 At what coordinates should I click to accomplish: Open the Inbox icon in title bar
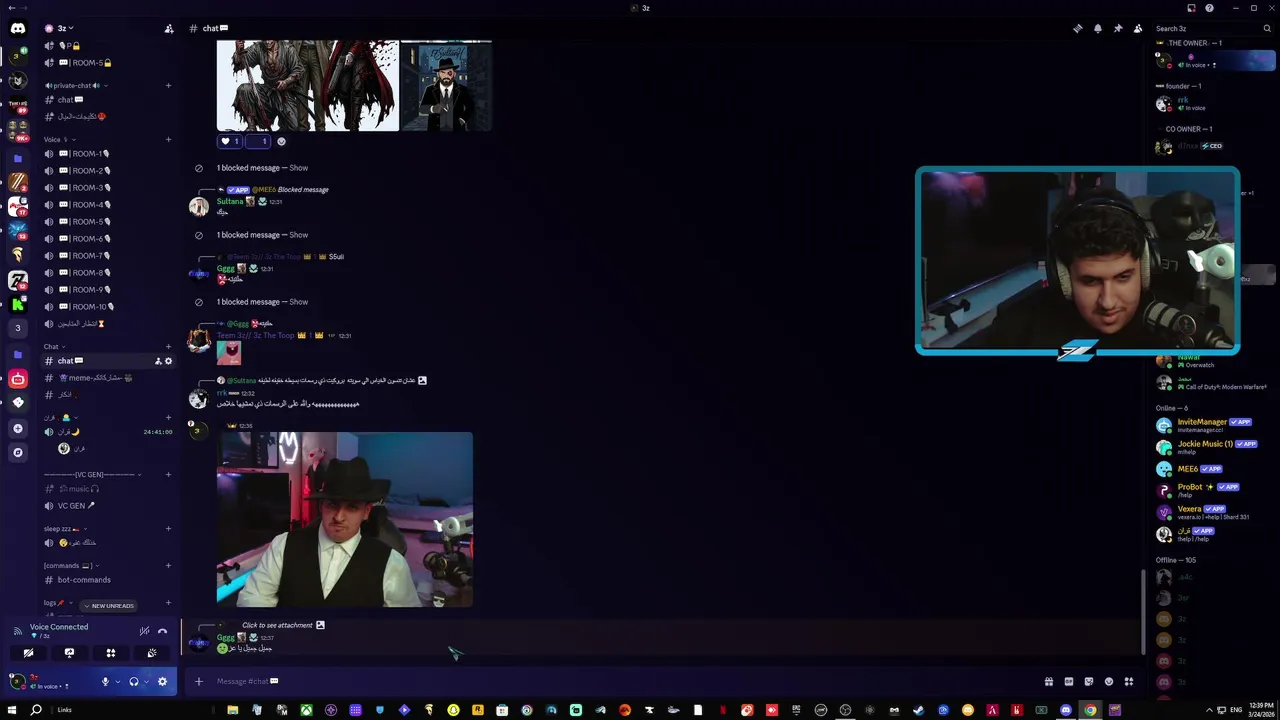1191,8
